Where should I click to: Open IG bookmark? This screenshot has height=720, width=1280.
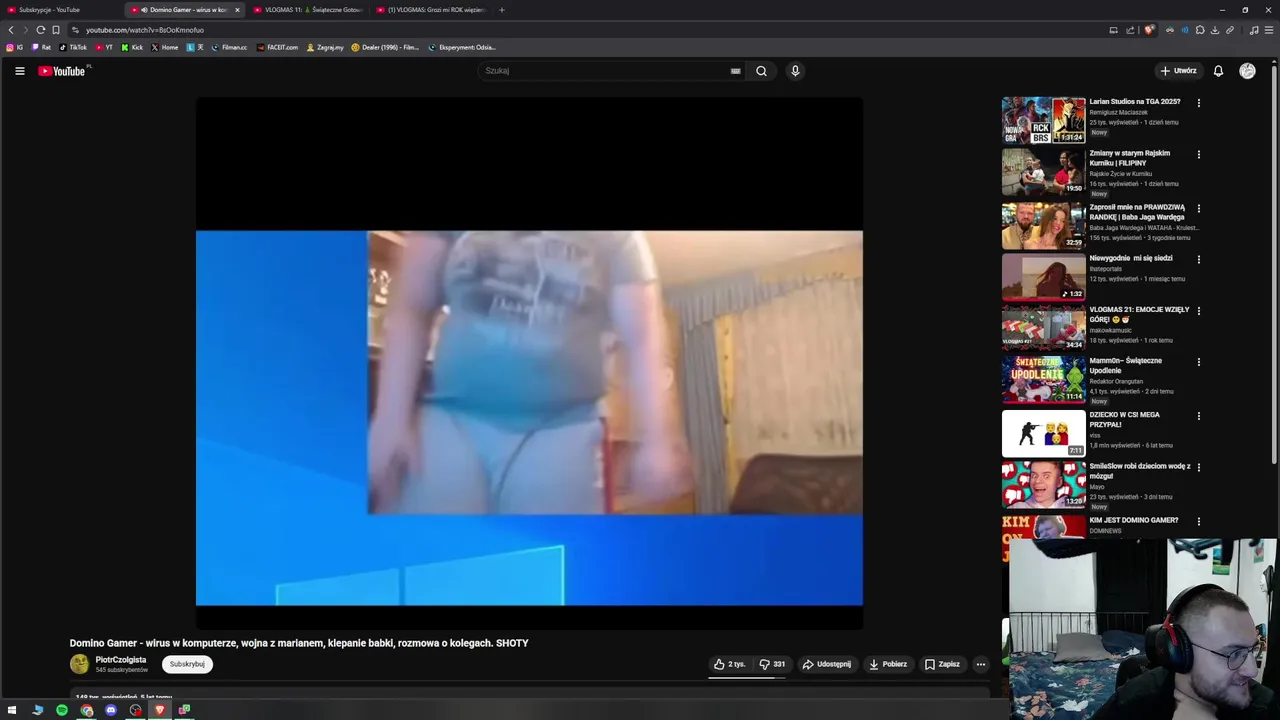15,47
